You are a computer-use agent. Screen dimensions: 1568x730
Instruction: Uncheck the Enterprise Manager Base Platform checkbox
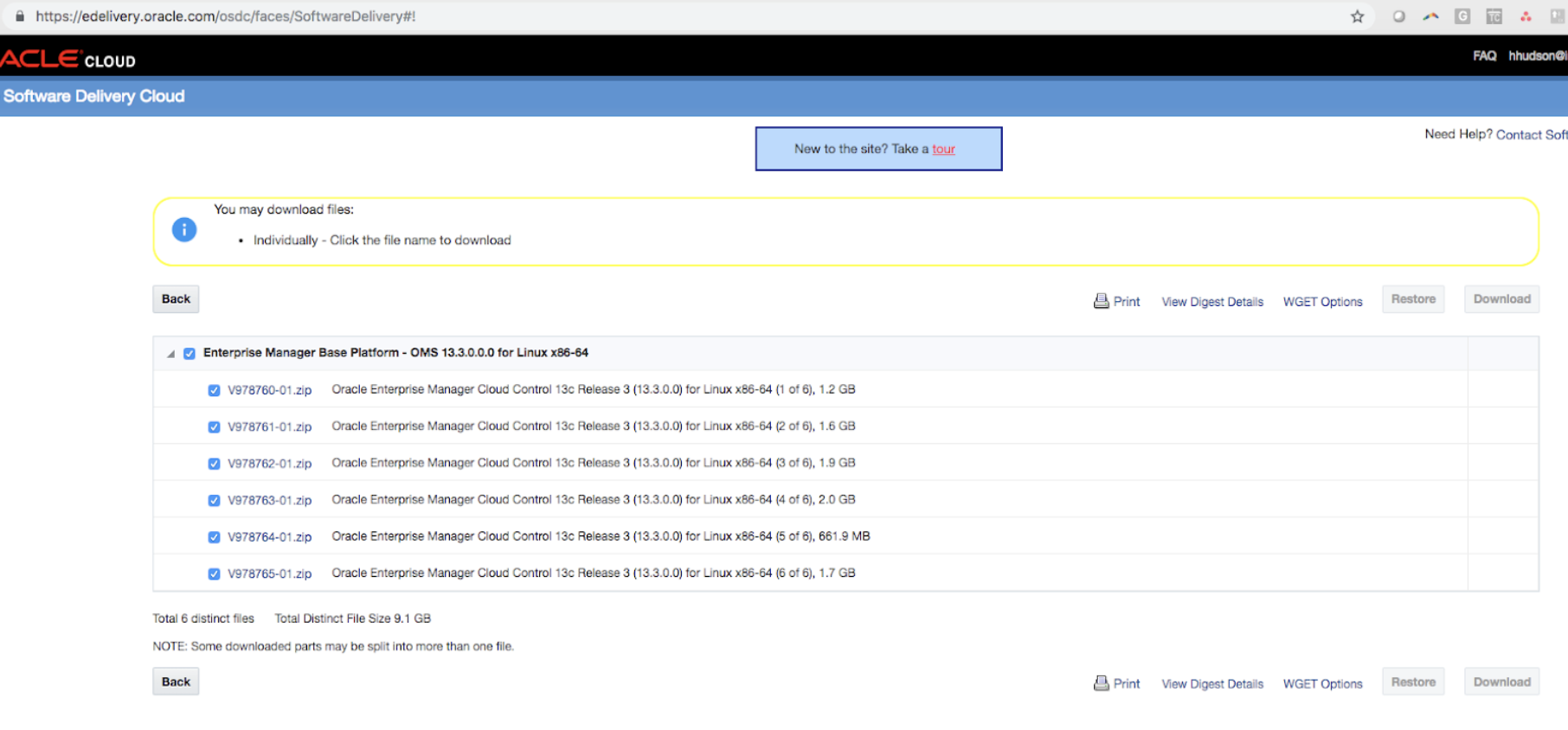click(x=190, y=353)
